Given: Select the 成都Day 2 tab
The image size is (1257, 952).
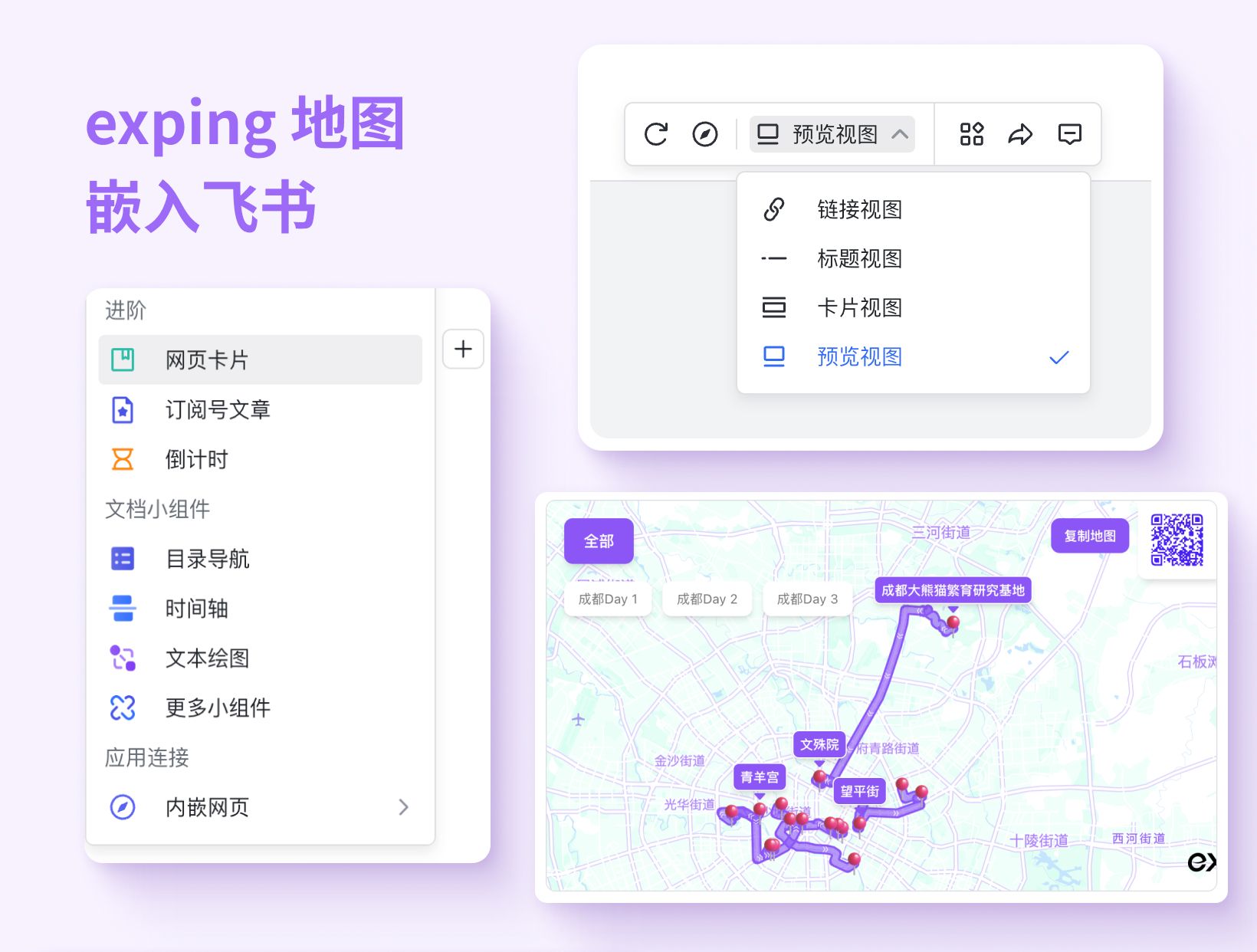Looking at the screenshot, I should pos(707,599).
